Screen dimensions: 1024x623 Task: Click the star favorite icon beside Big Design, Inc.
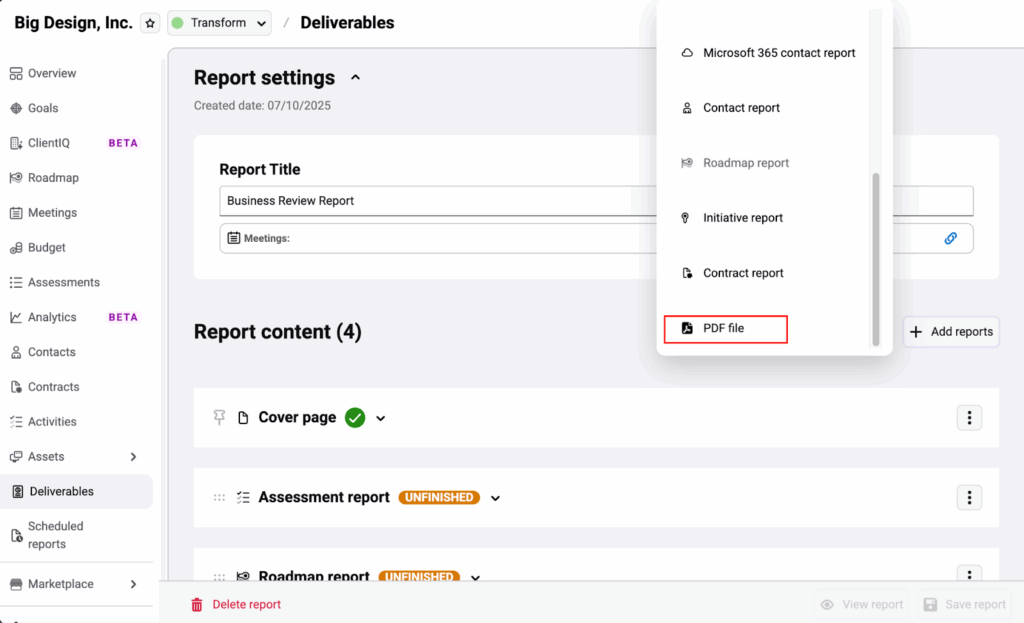point(150,23)
